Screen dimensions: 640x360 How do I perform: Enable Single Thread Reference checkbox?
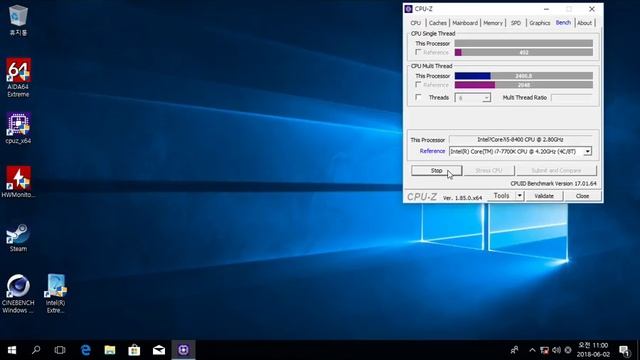pos(418,52)
